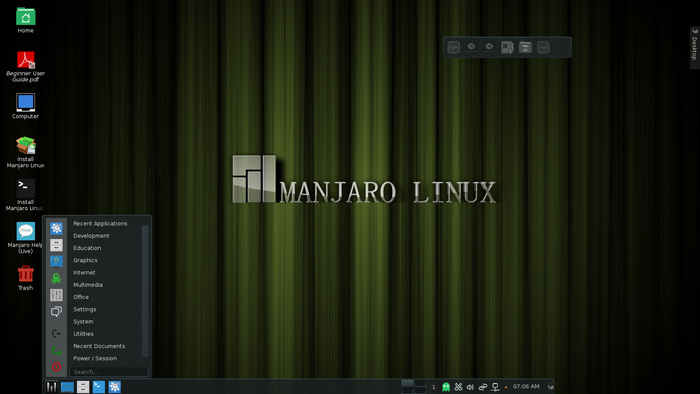Toggle the application launcher menu button
Viewport: 700px width, 394px height.
click(51, 387)
